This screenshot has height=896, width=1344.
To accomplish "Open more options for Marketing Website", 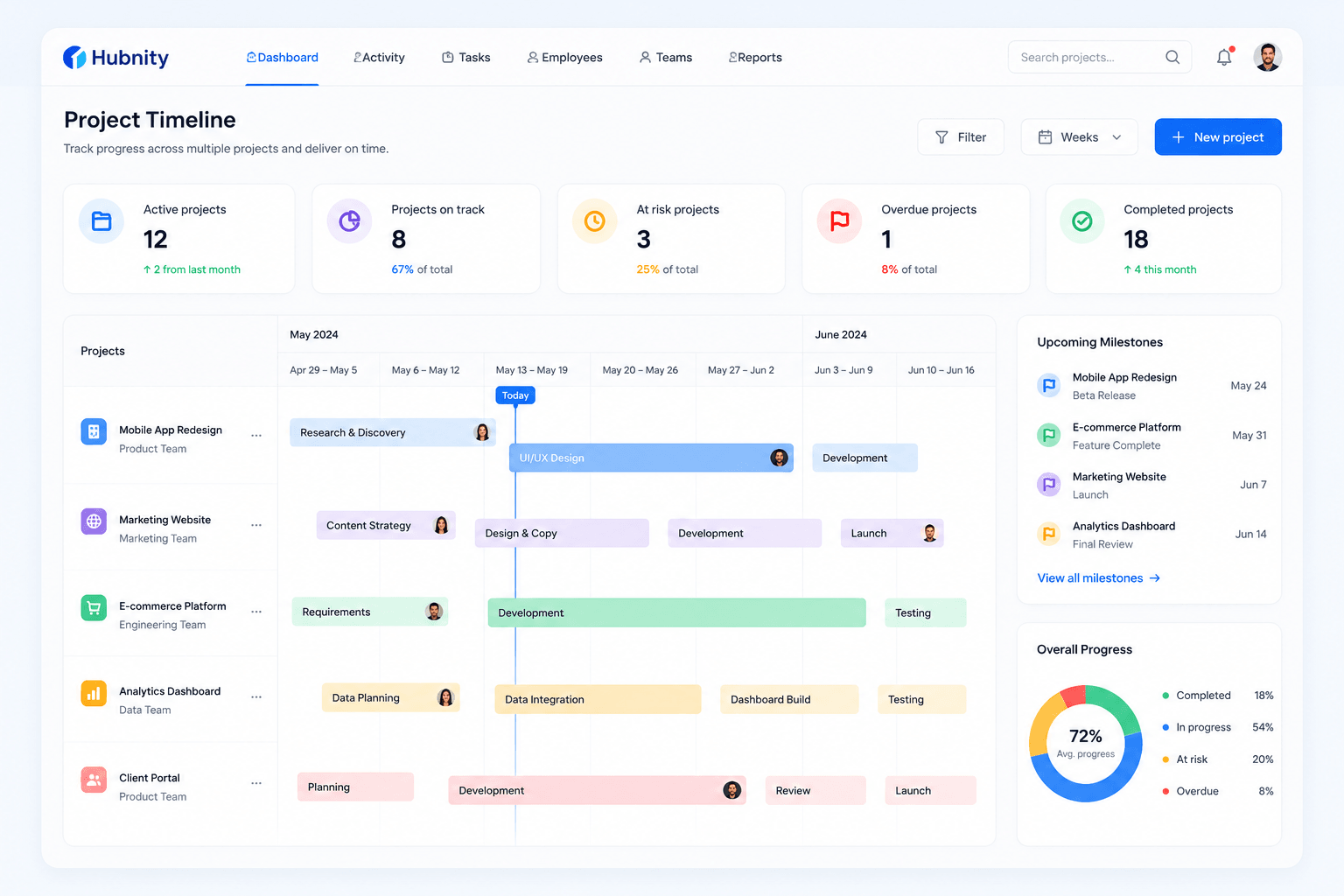I will pyautogui.click(x=256, y=526).
